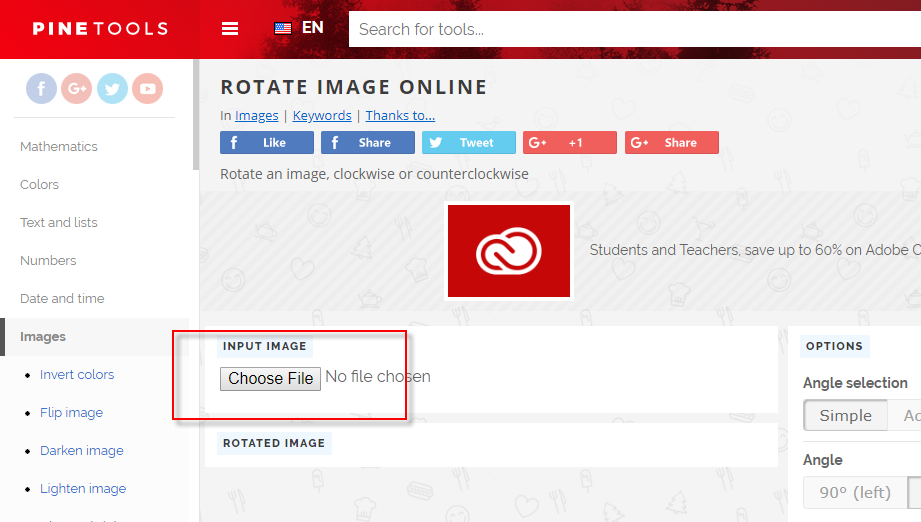Open the hamburger menu icon
The width and height of the screenshot is (921, 522).
[230, 28]
